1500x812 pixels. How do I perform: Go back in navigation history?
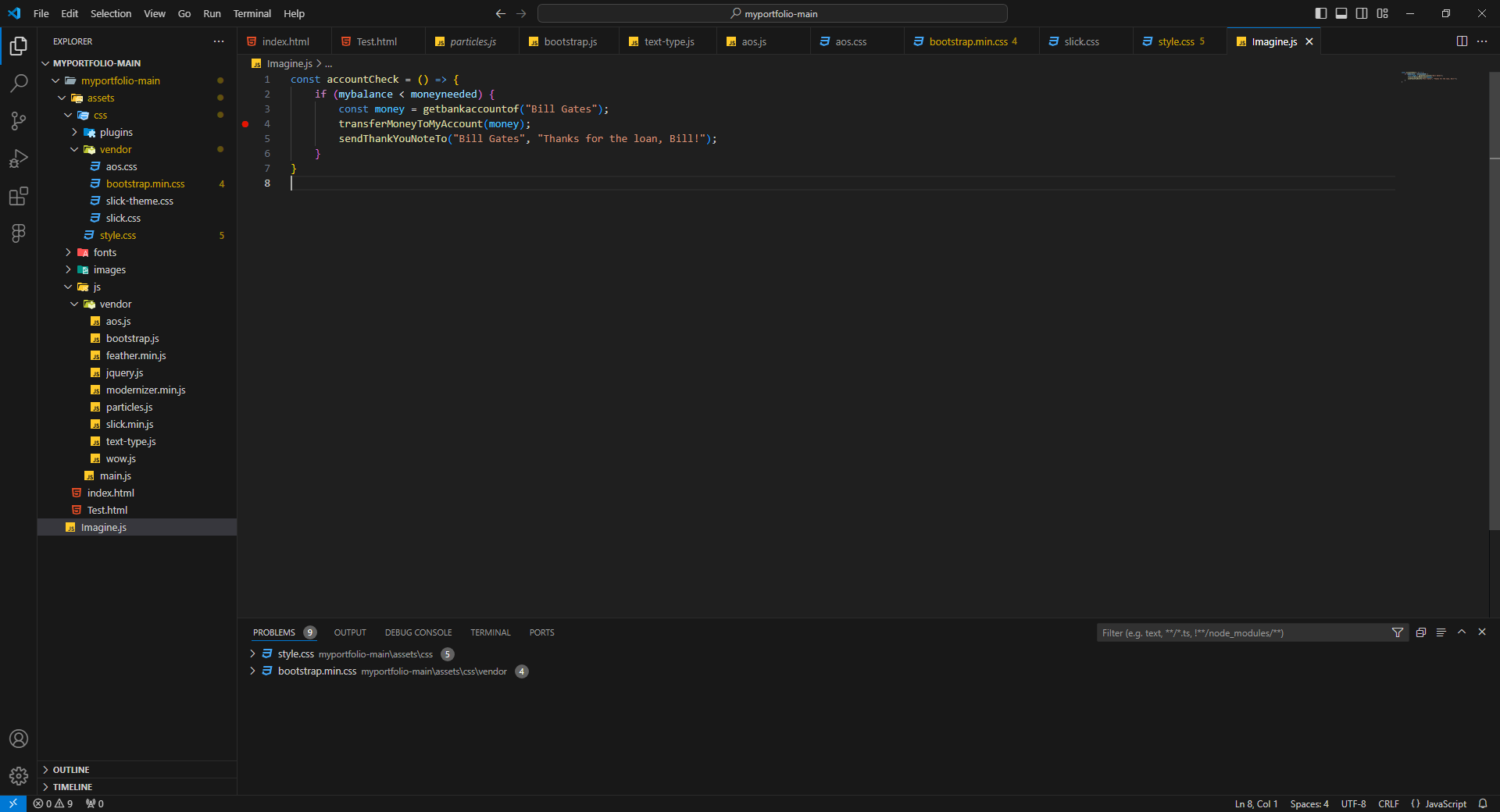(x=501, y=13)
